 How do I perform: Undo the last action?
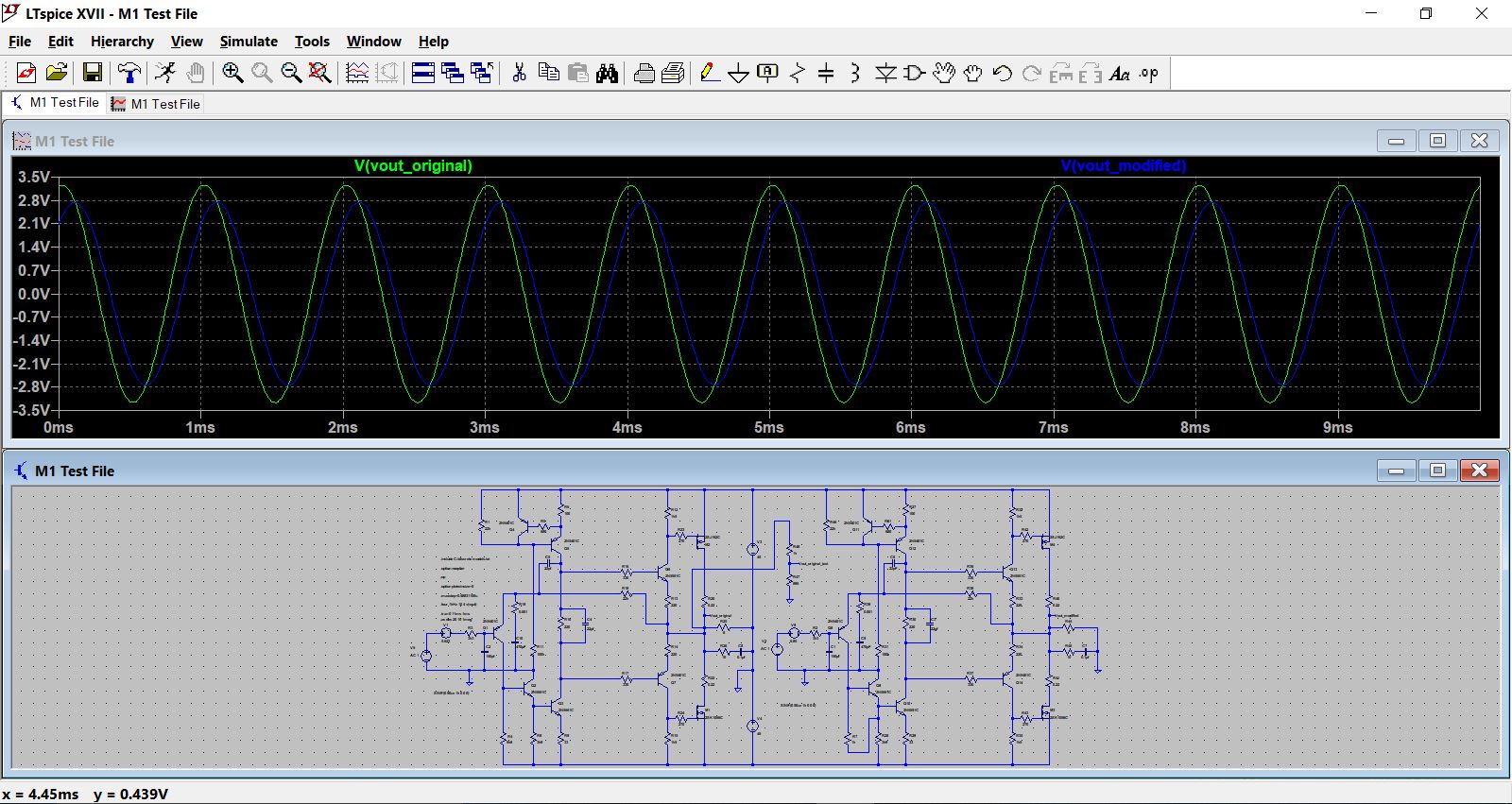1003,73
